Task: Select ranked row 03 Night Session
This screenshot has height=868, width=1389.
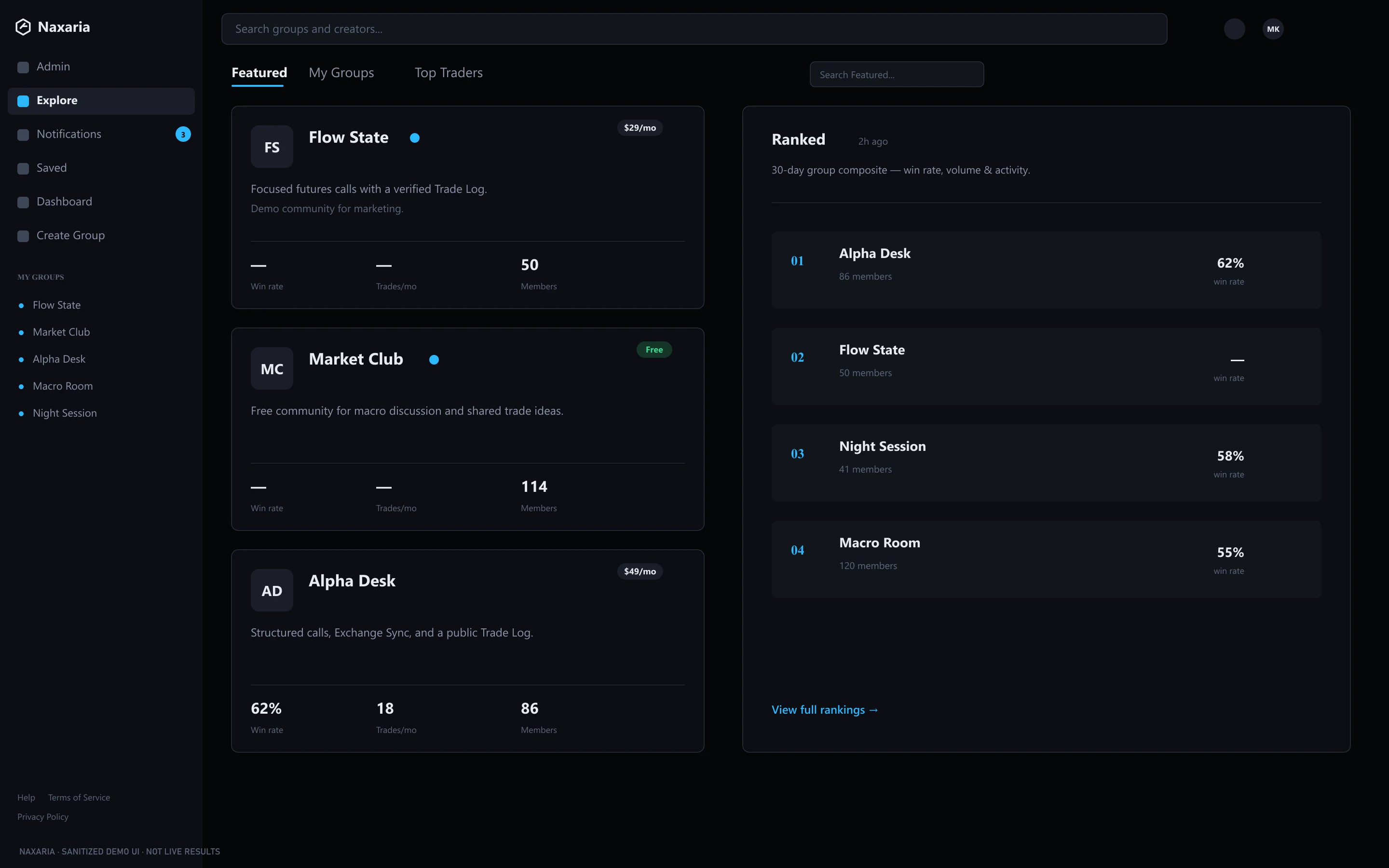Action: click(x=1047, y=463)
